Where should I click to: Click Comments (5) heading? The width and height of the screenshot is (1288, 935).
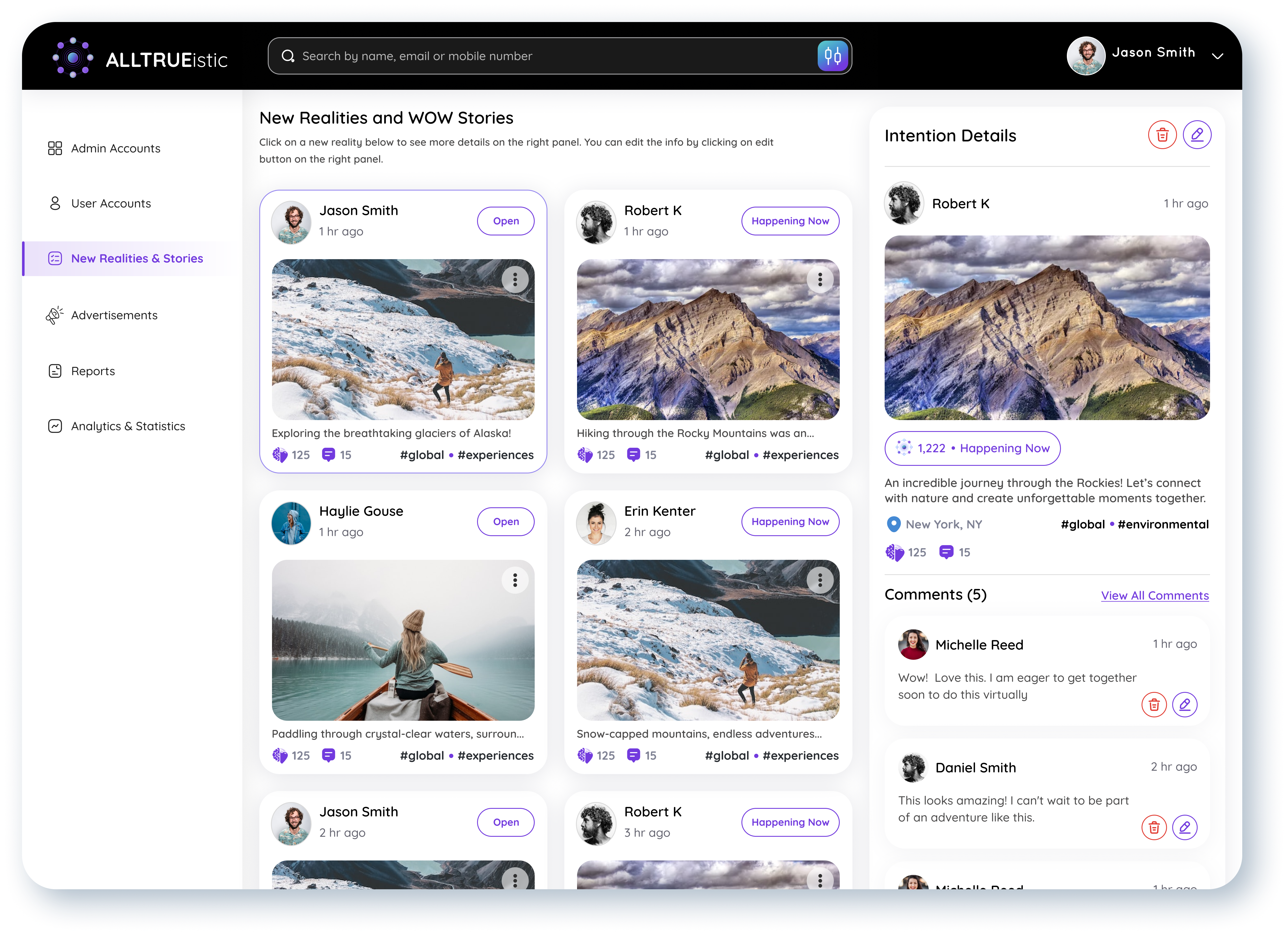[935, 594]
